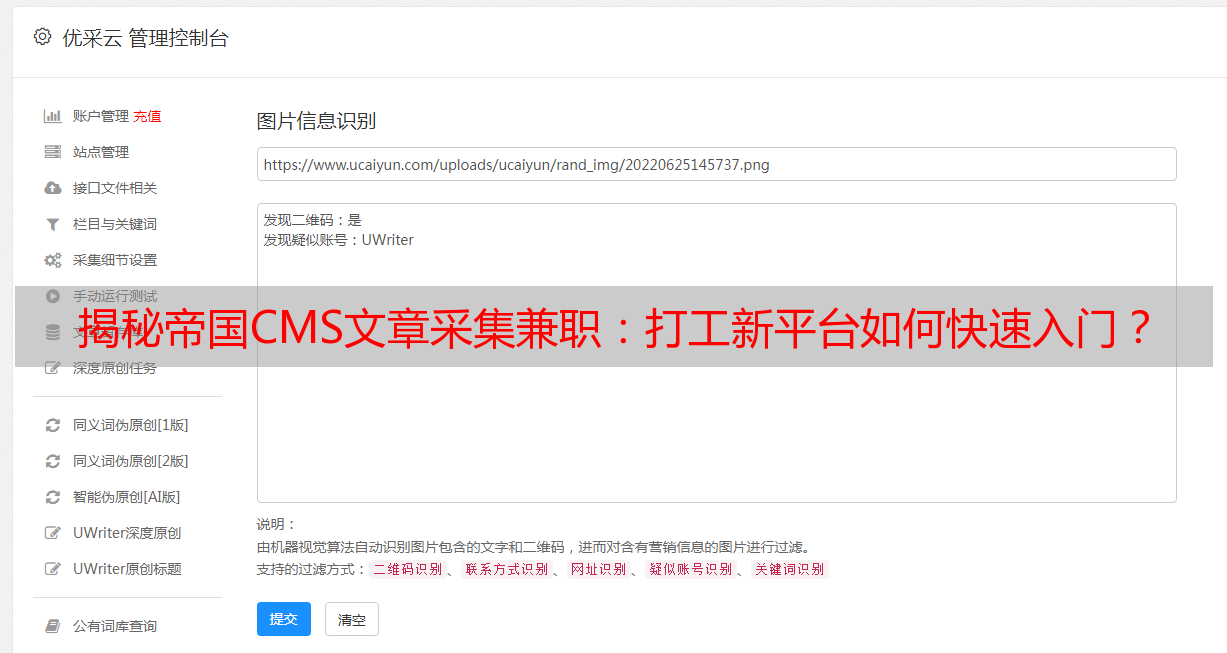Open the UWriter原创标题 menu item

coord(127,569)
